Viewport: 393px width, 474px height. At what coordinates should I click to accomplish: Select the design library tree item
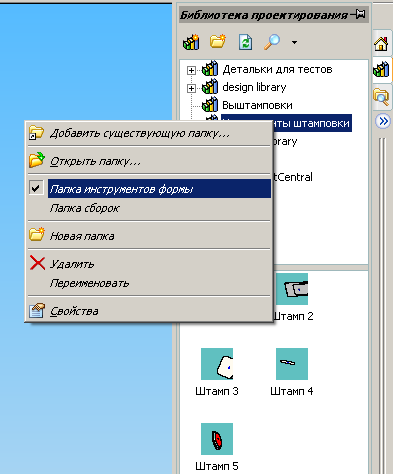click(254, 87)
